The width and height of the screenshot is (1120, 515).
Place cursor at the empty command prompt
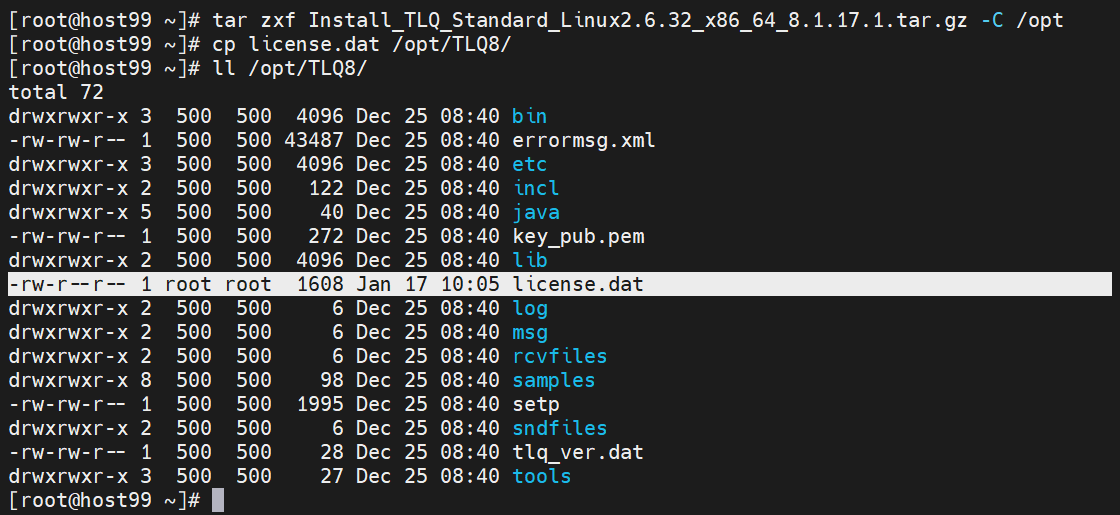click(218, 500)
